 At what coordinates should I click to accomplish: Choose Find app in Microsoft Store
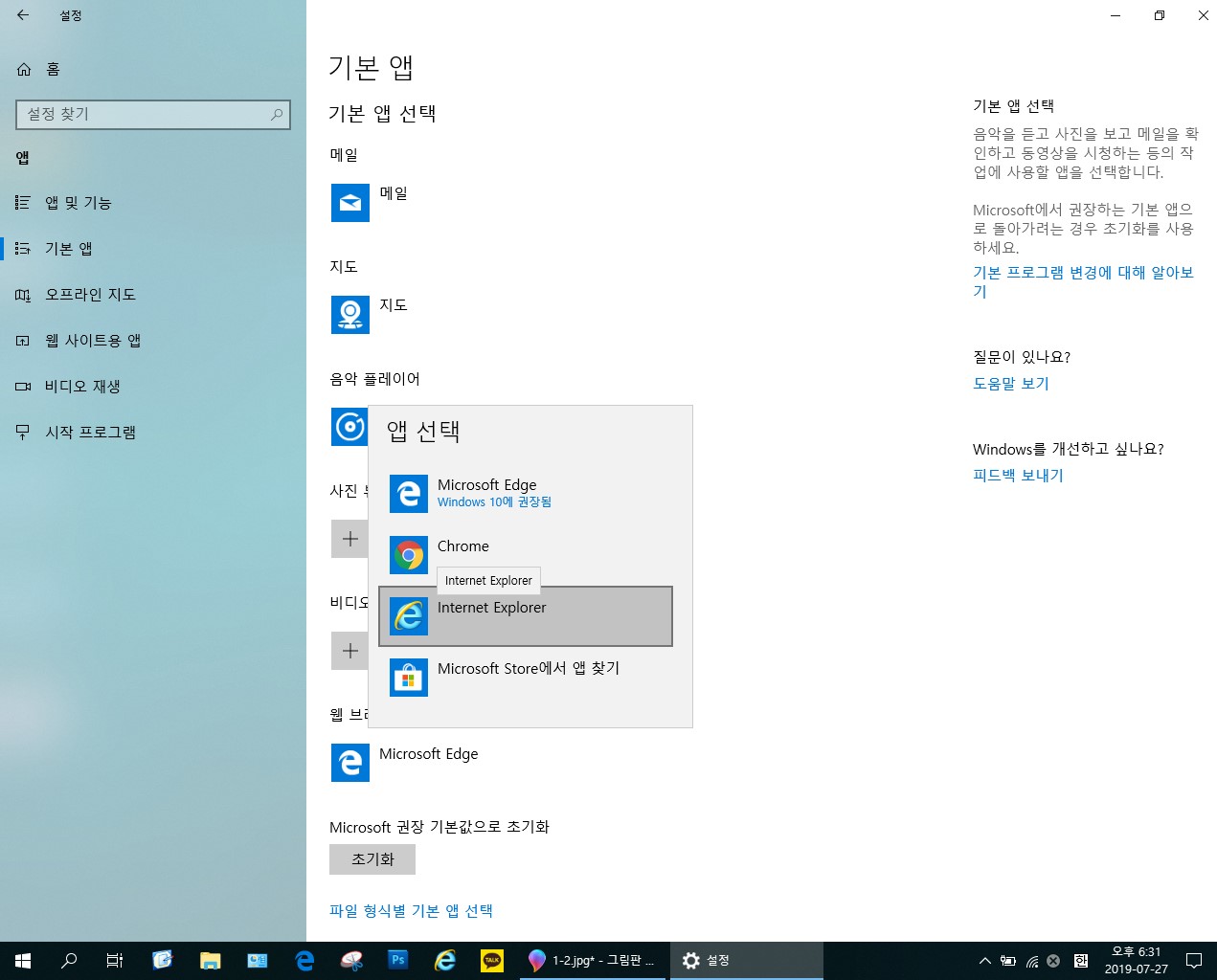(526, 678)
